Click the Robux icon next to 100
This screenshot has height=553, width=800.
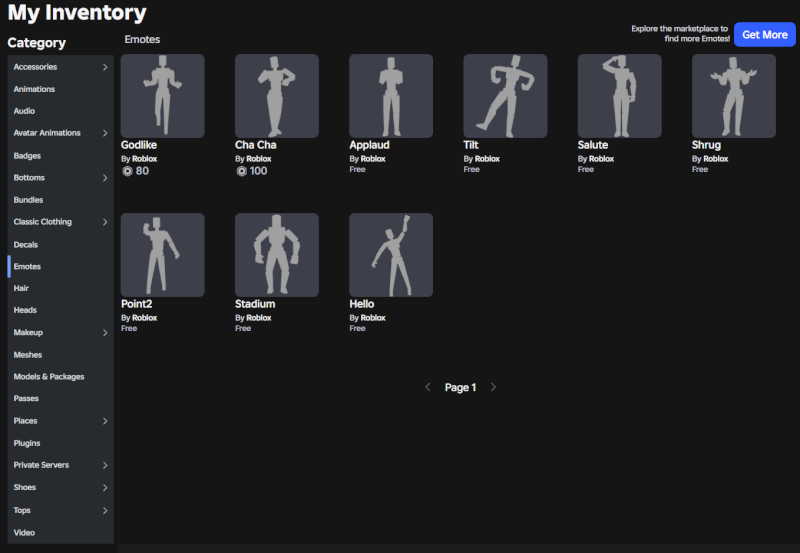point(241,171)
